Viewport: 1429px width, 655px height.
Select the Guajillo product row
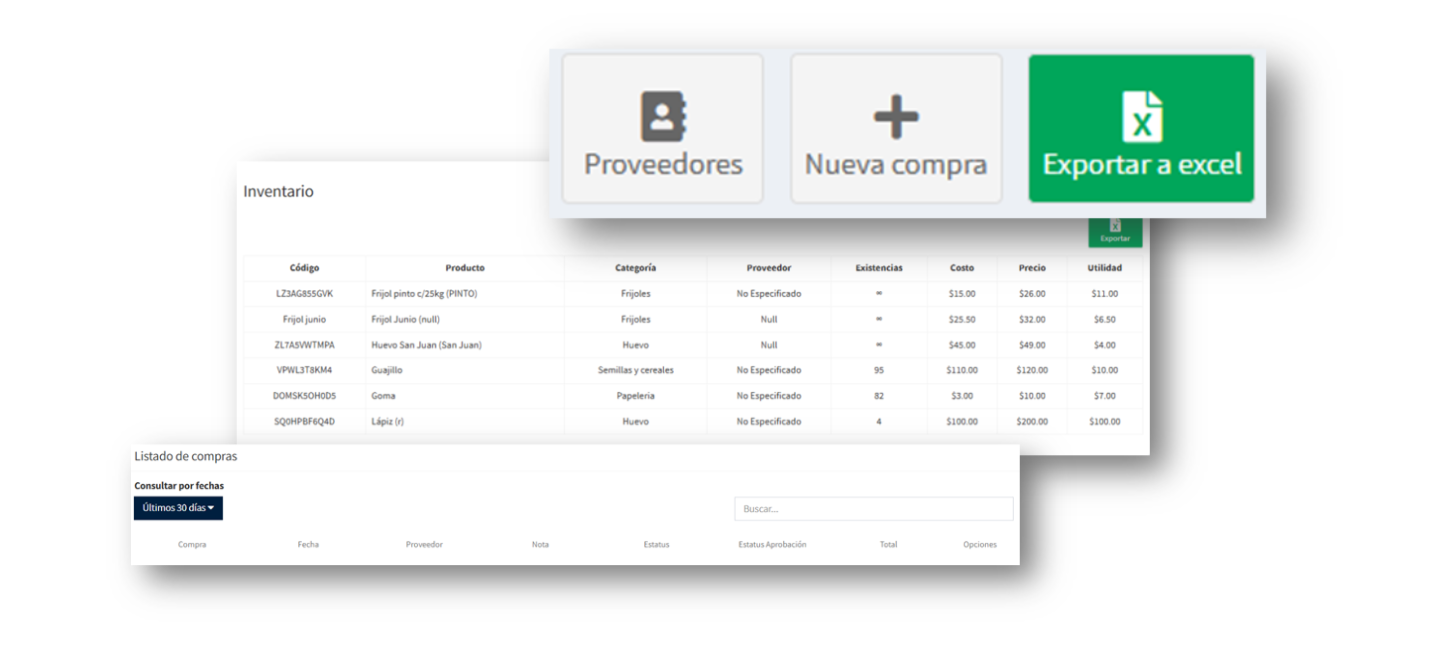click(386, 370)
